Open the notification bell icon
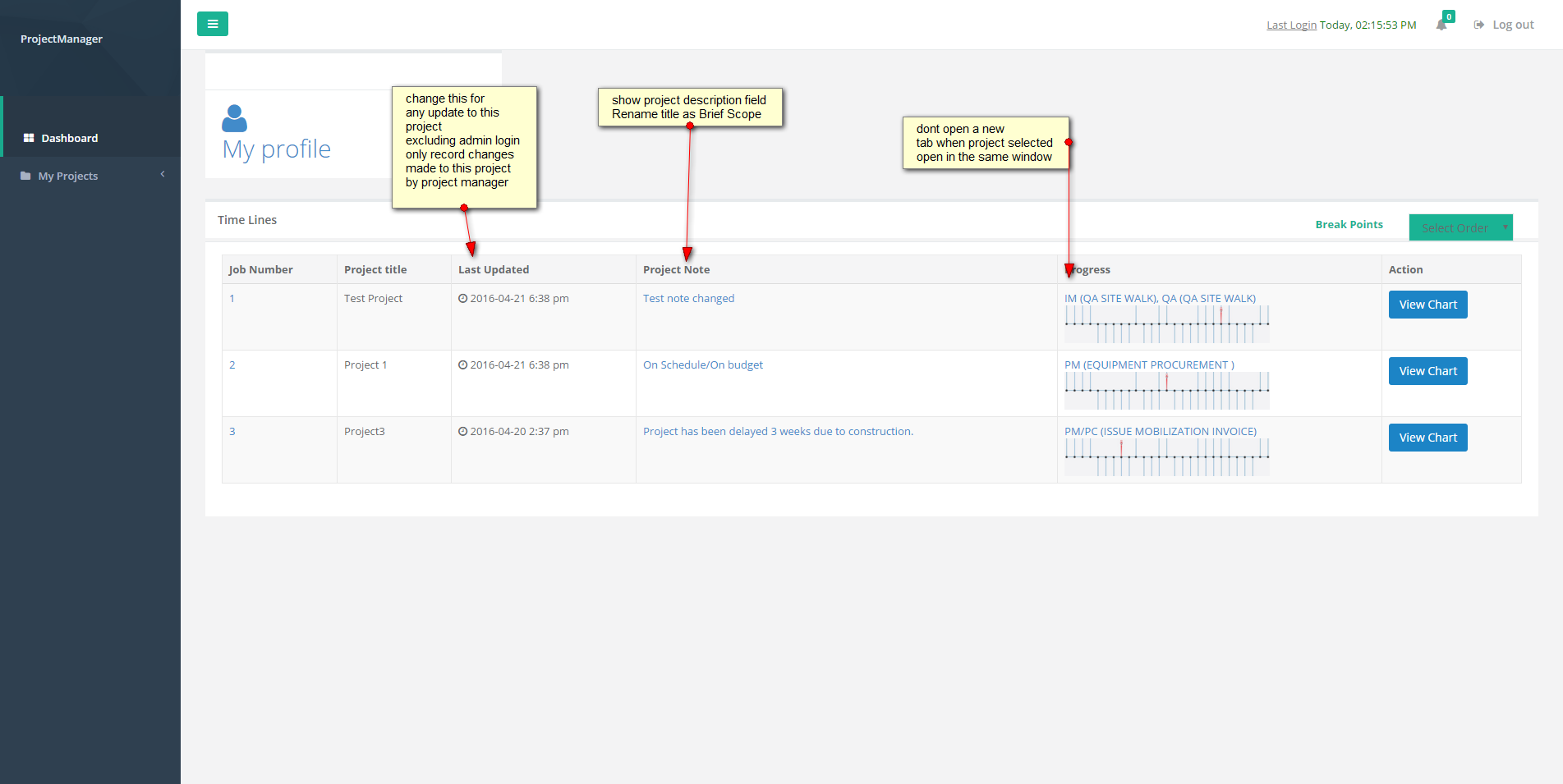Image resolution: width=1563 pixels, height=784 pixels. coord(1441,25)
